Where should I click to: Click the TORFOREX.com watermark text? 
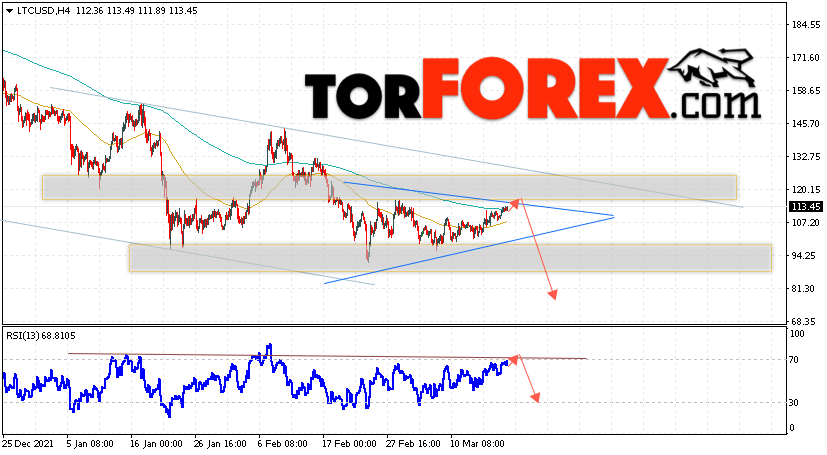pyautogui.click(x=533, y=89)
